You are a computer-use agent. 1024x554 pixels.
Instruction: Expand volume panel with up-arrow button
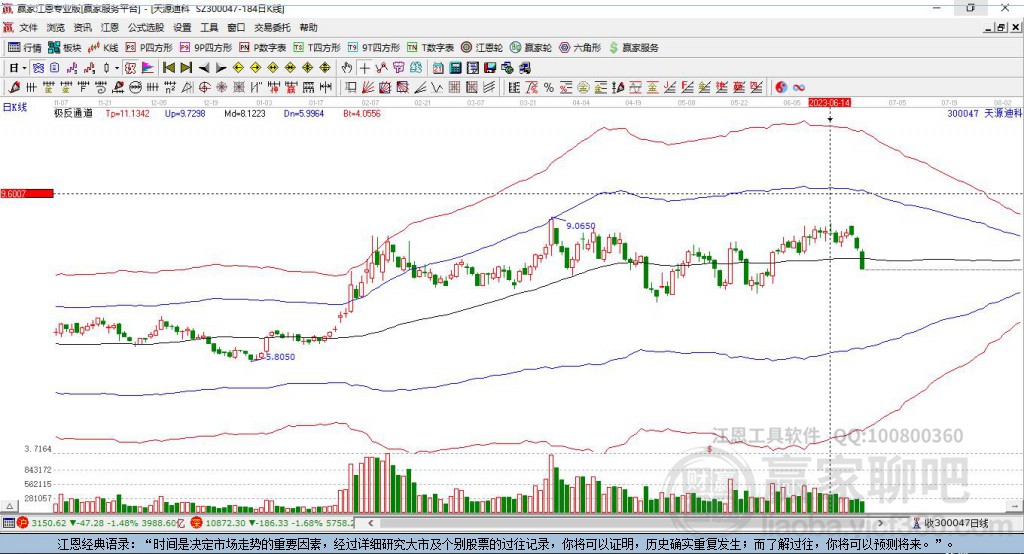[9, 506]
